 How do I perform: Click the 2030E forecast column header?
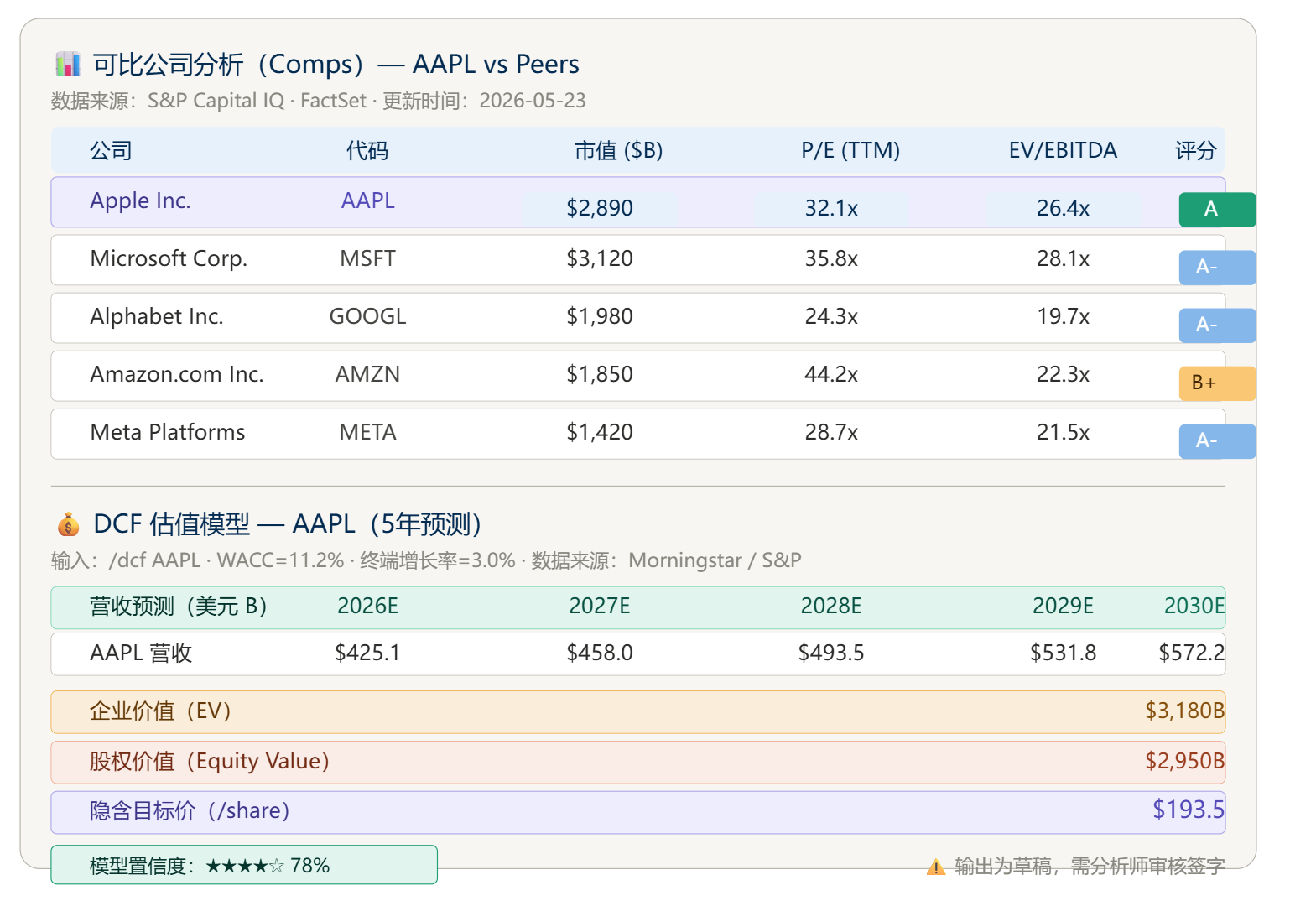click(1194, 607)
